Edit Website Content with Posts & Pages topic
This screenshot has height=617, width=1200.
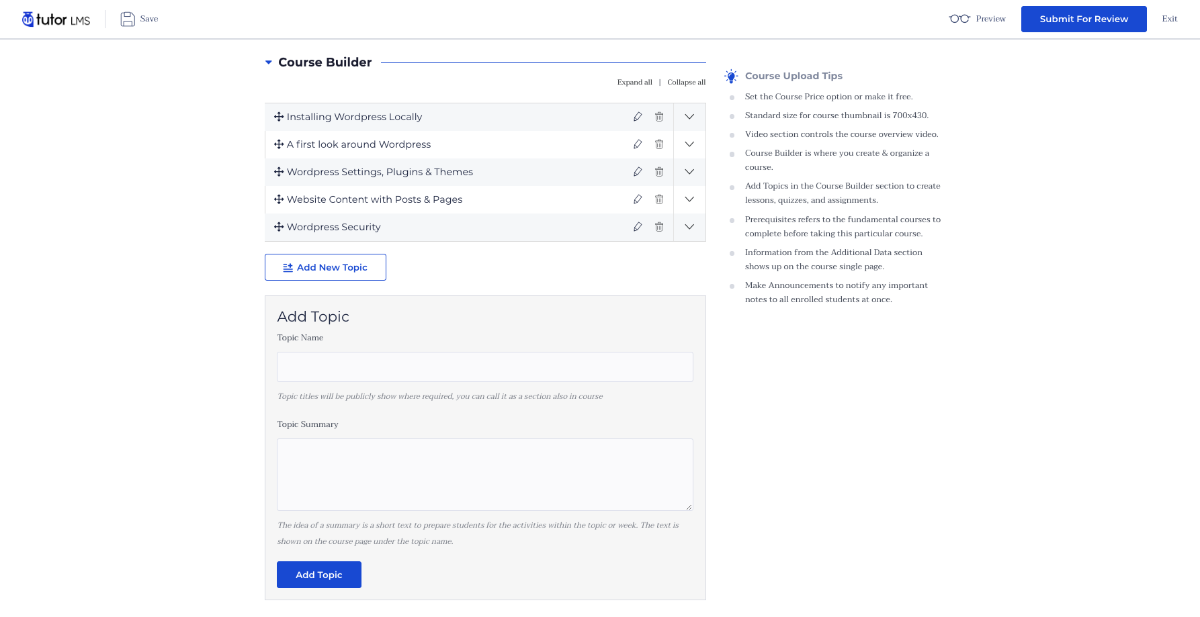pyautogui.click(x=638, y=199)
